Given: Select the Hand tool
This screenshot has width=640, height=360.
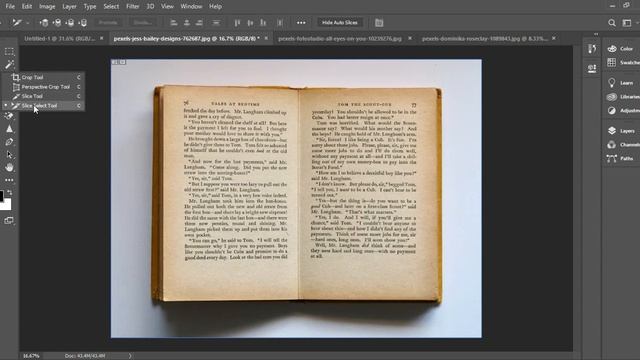Looking at the screenshot, I should (9, 167).
